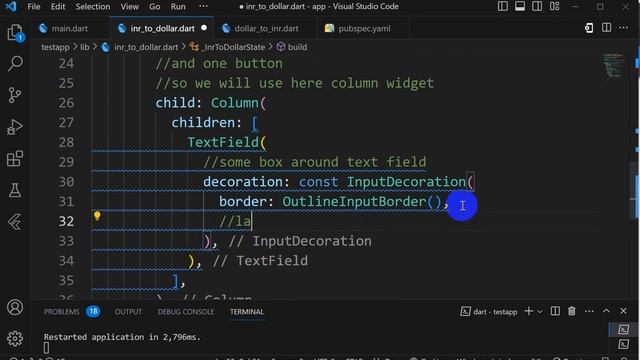Select the top terminal instance icon in list

click(x=623, y=329)
